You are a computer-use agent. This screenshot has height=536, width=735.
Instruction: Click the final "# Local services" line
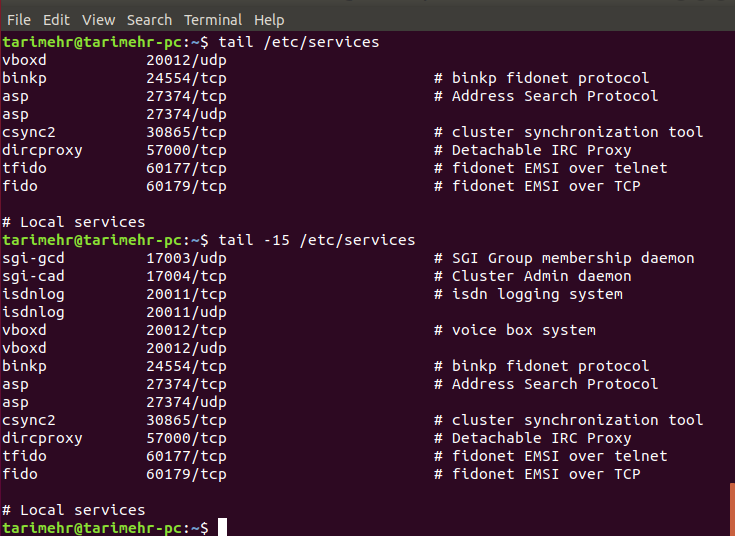coord(74,510)
